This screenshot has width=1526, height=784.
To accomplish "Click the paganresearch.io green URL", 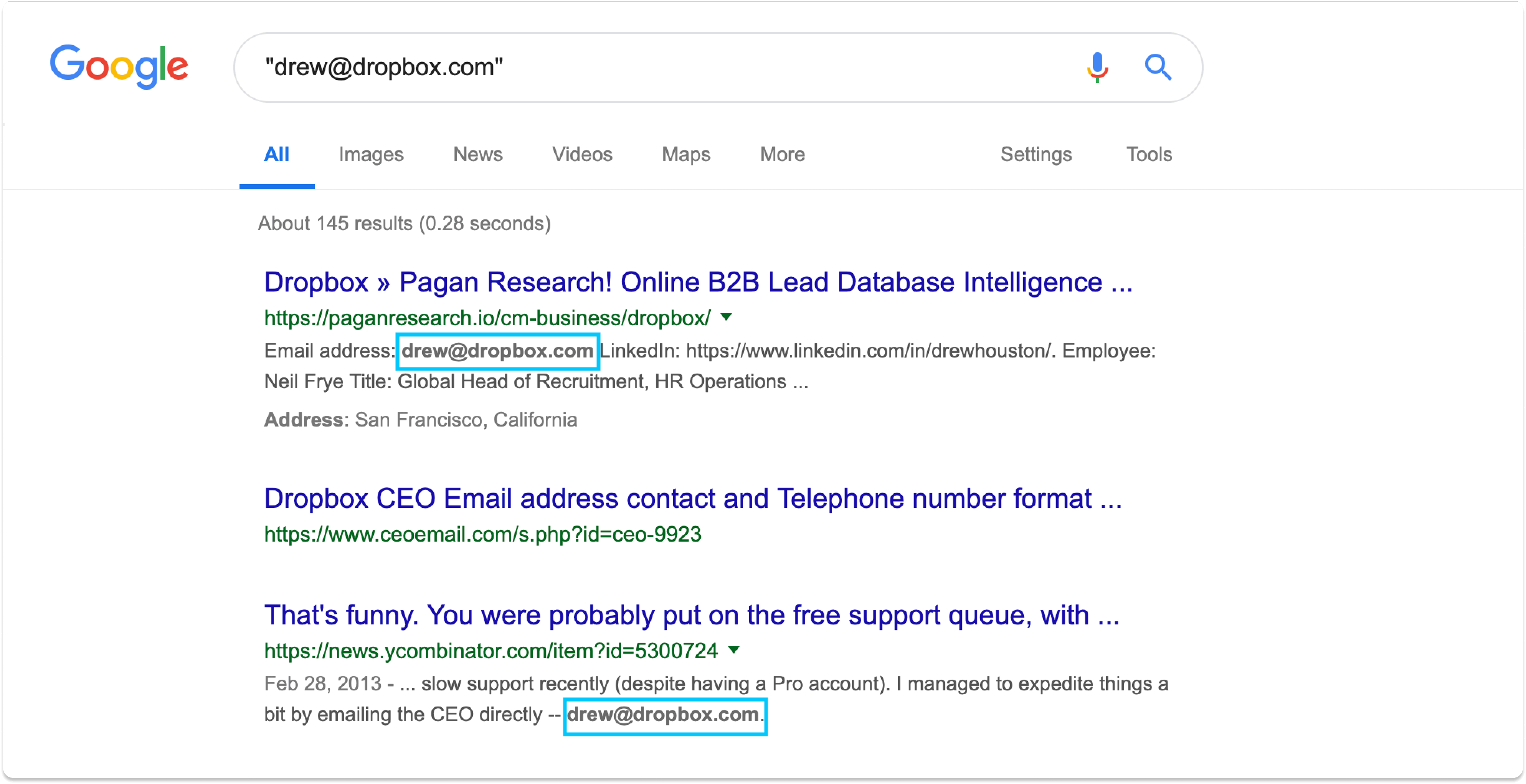I will pyautogui.click(x=487, y=318).
